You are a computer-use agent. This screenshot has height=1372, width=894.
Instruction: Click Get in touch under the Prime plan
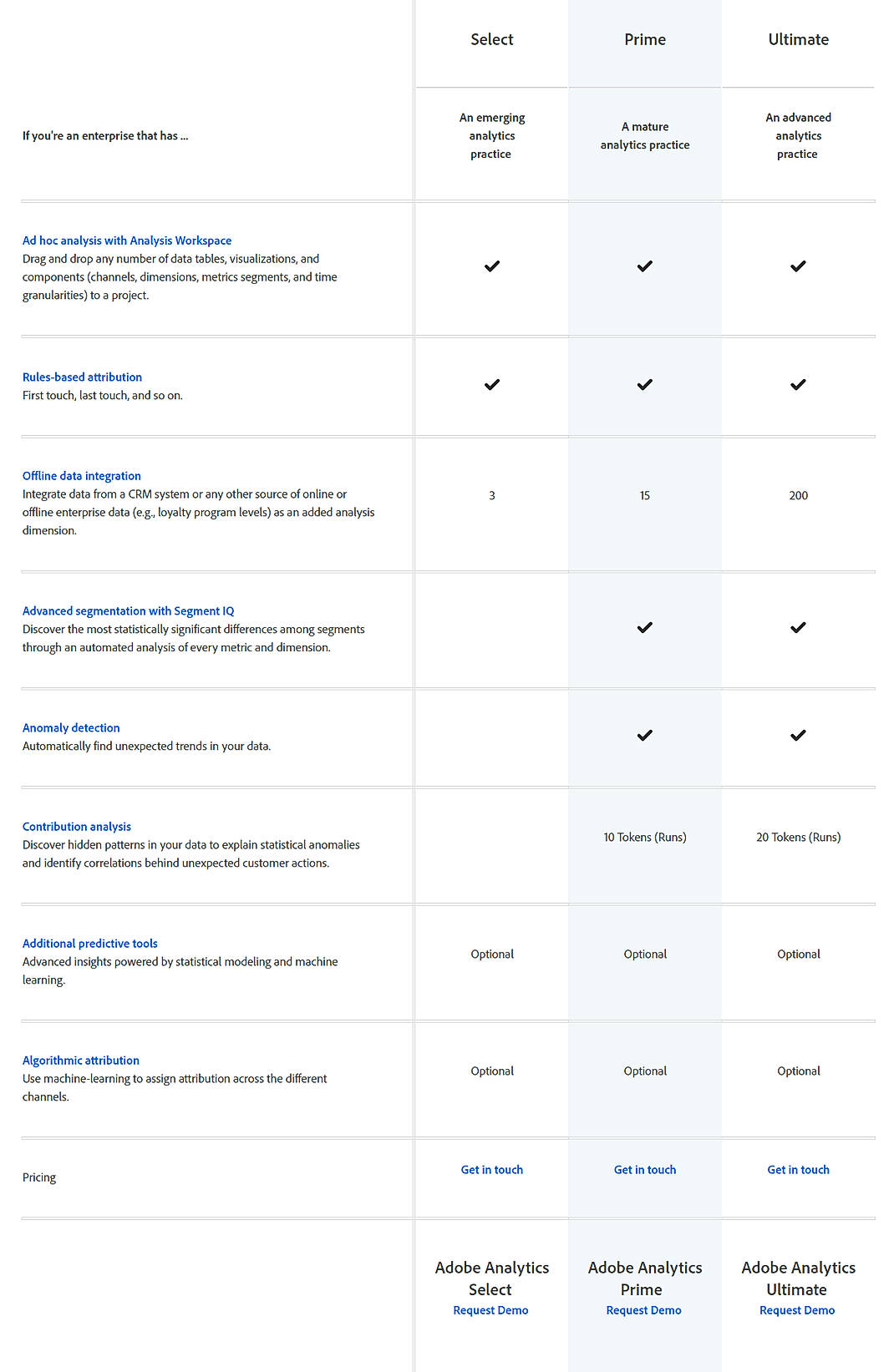[x=644, y=1169]
